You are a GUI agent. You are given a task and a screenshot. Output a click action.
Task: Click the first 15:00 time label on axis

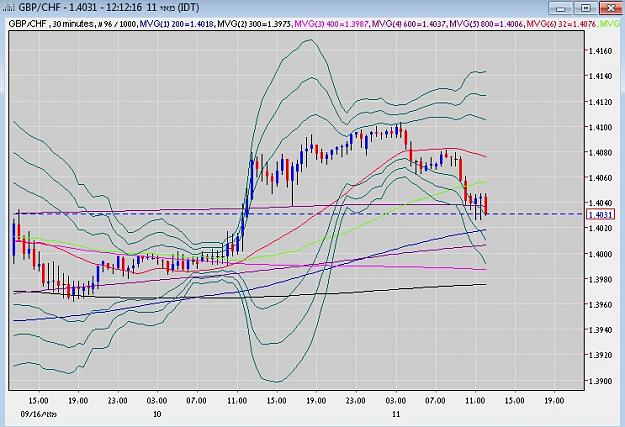point(38,400)
